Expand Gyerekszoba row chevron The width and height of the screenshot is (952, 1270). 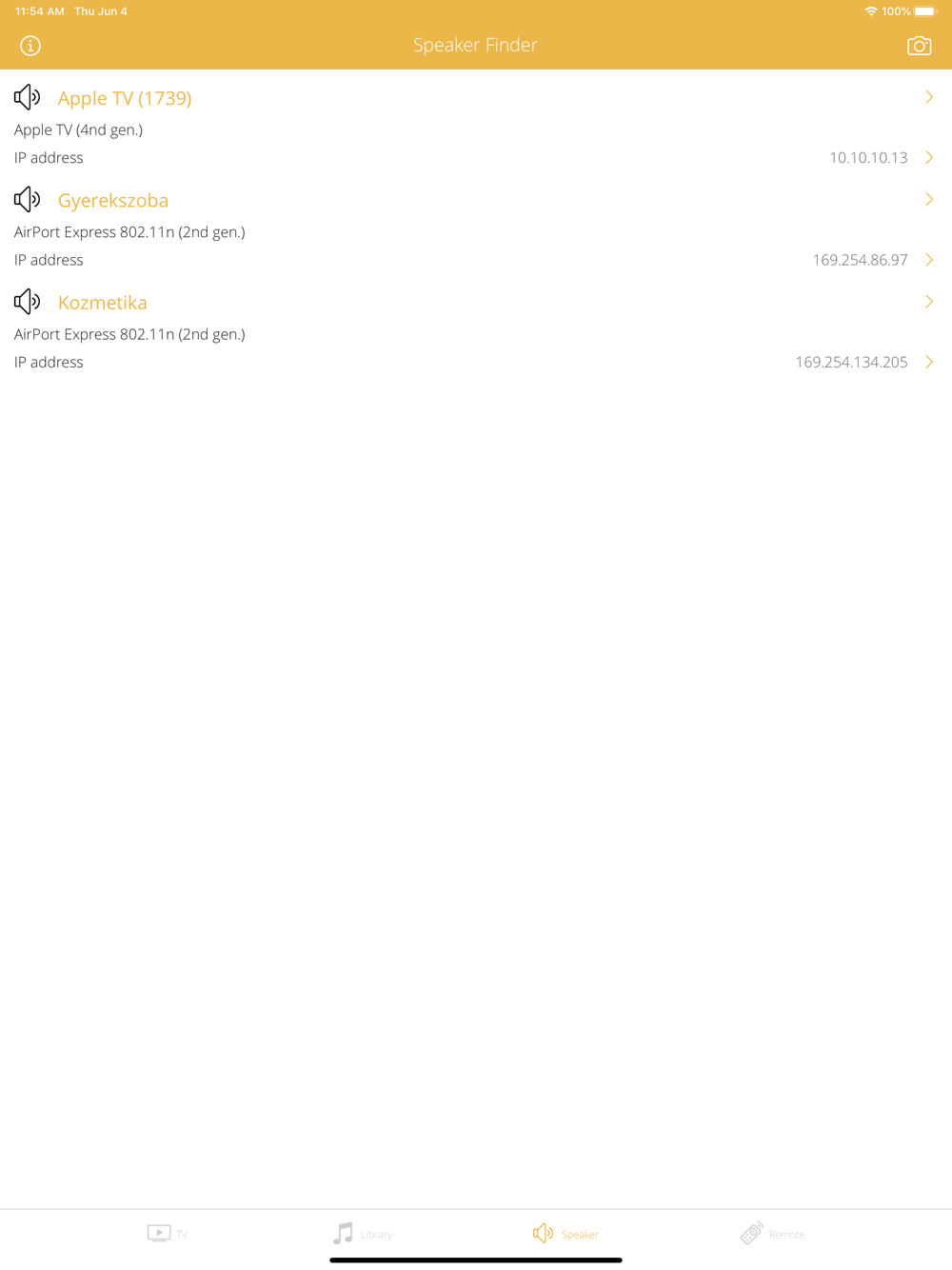(929, 199)
